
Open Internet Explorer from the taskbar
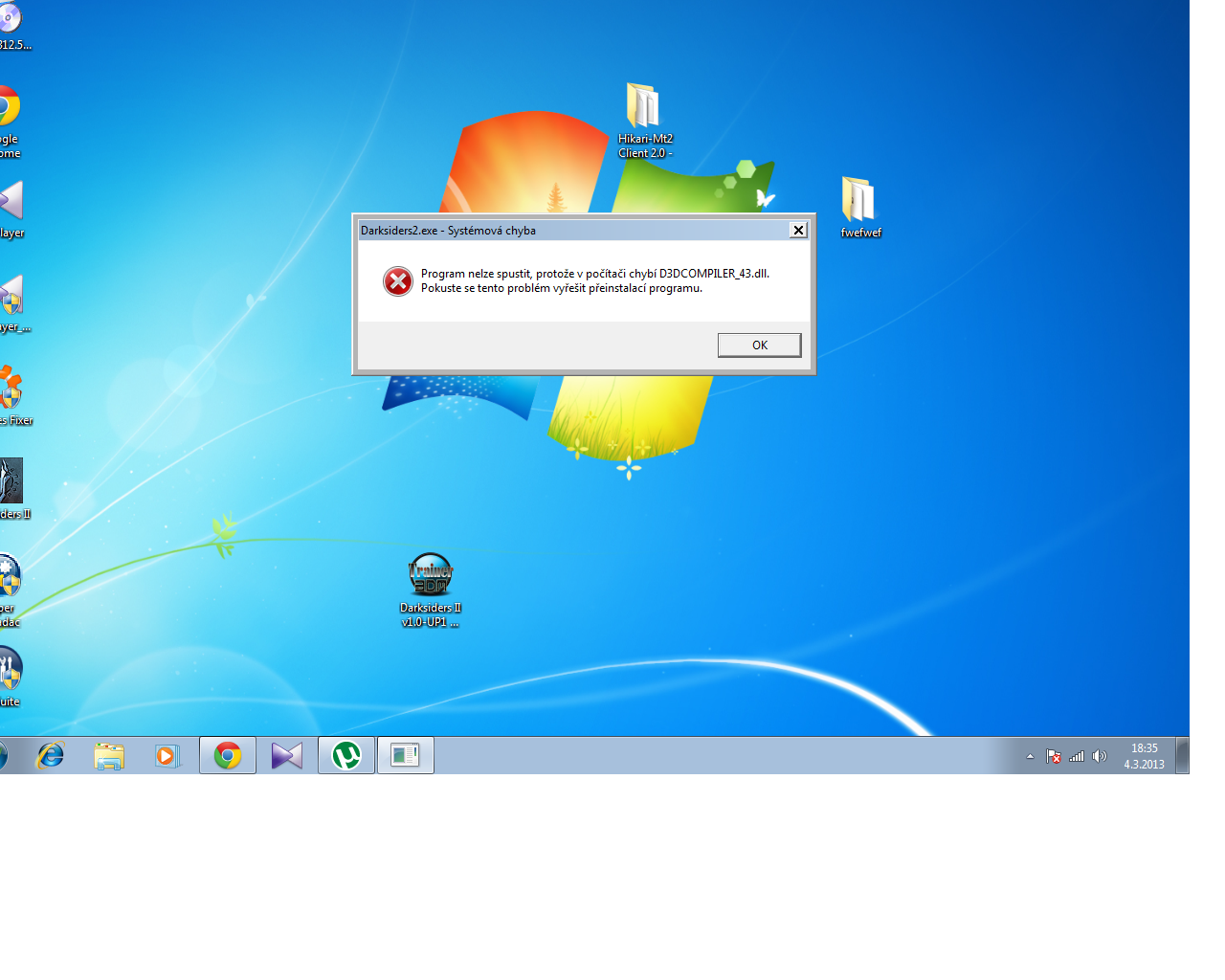tap(50, 755)
